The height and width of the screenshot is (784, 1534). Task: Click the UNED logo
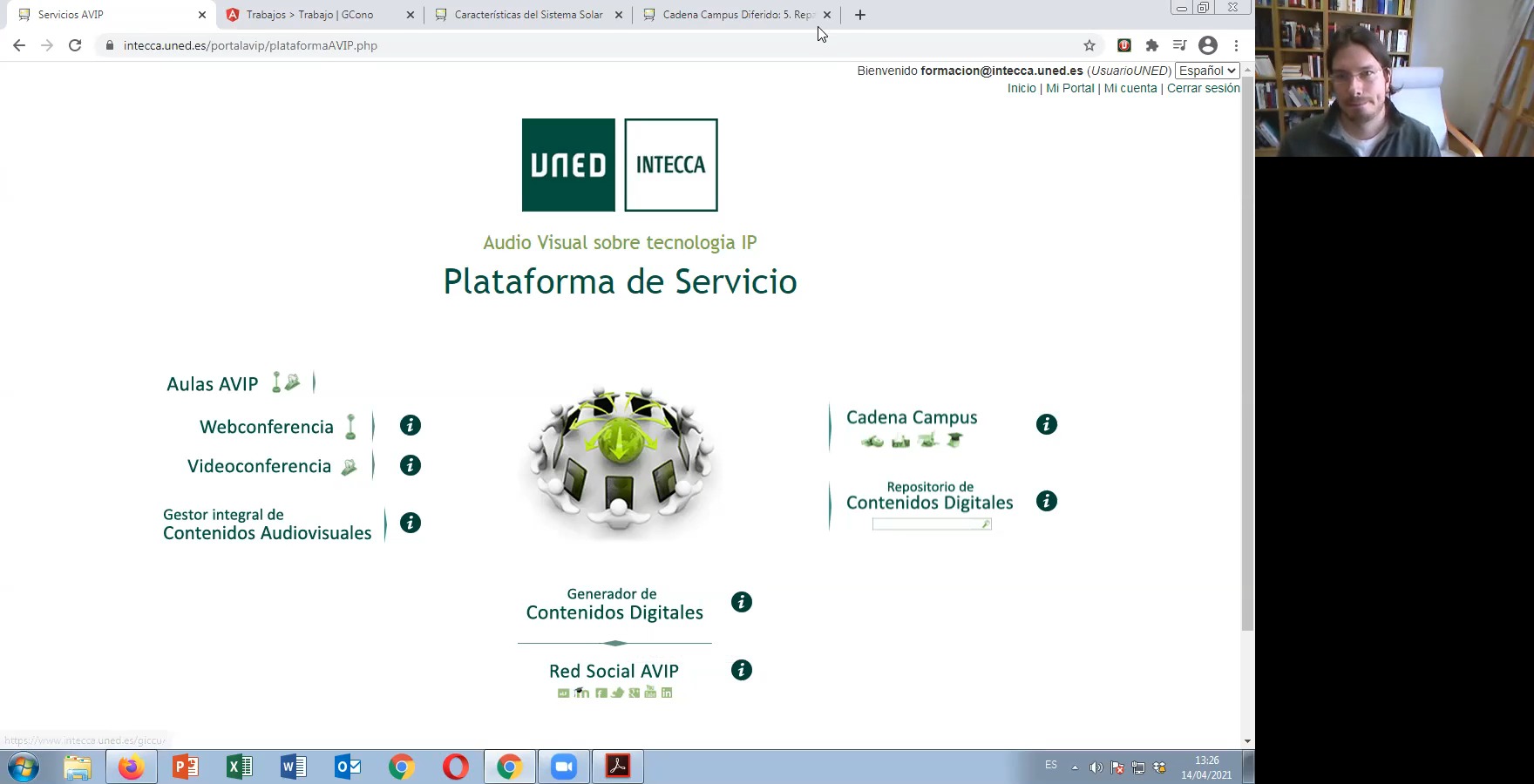pyautogui.click(x=568, y=165)
